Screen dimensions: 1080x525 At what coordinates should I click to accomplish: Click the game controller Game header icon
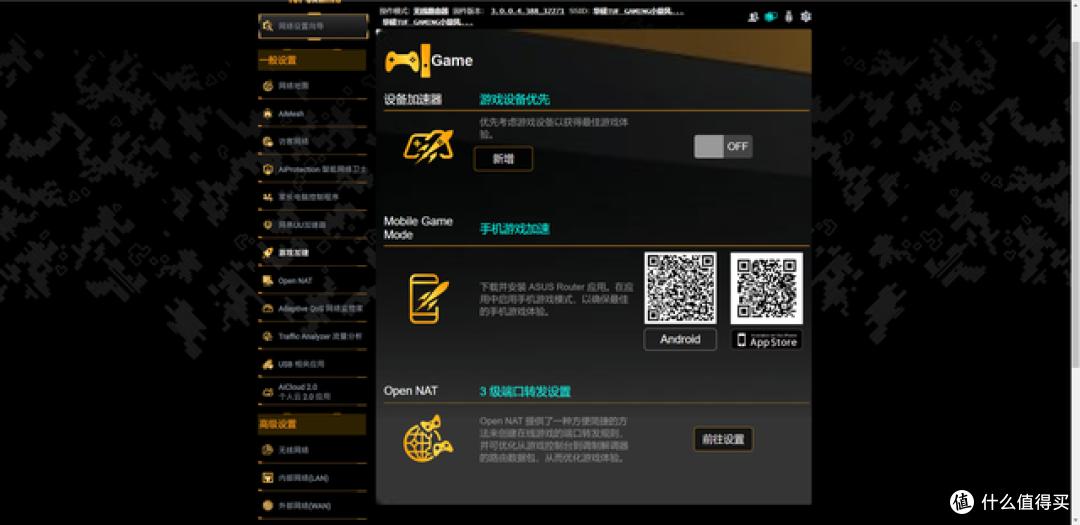[406, 61]
